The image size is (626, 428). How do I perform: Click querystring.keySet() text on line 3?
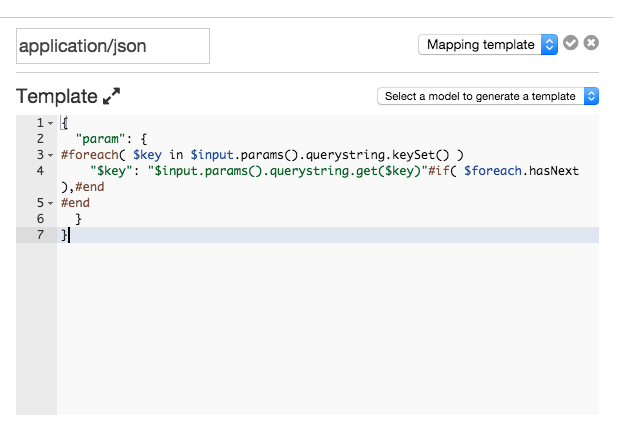click(x=377, y=155)
